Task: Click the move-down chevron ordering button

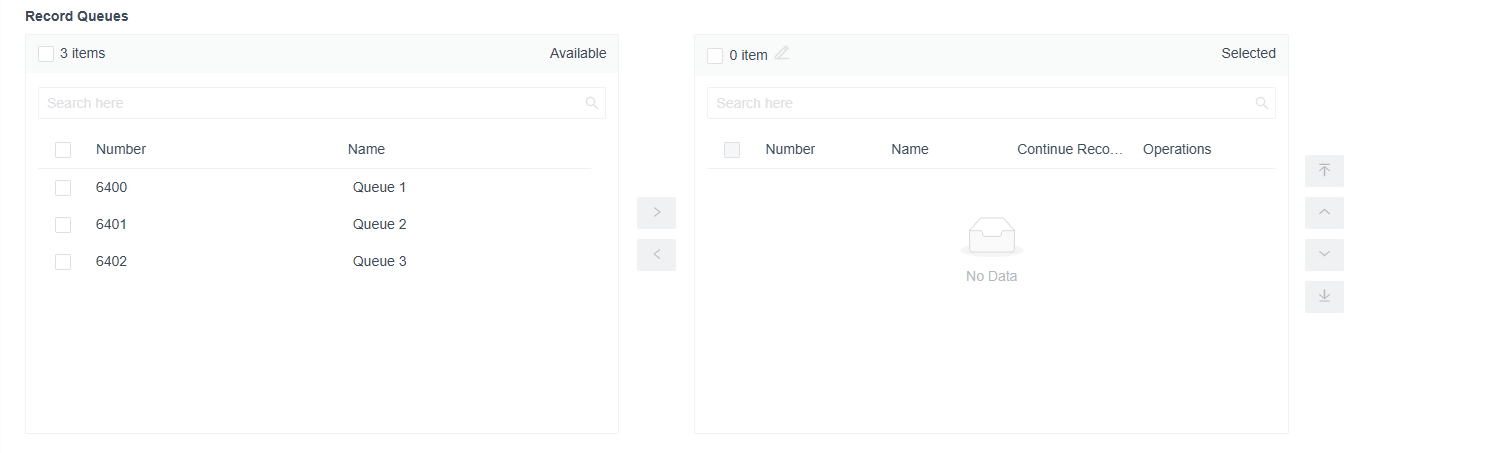Action: (x=1324, y=255)
